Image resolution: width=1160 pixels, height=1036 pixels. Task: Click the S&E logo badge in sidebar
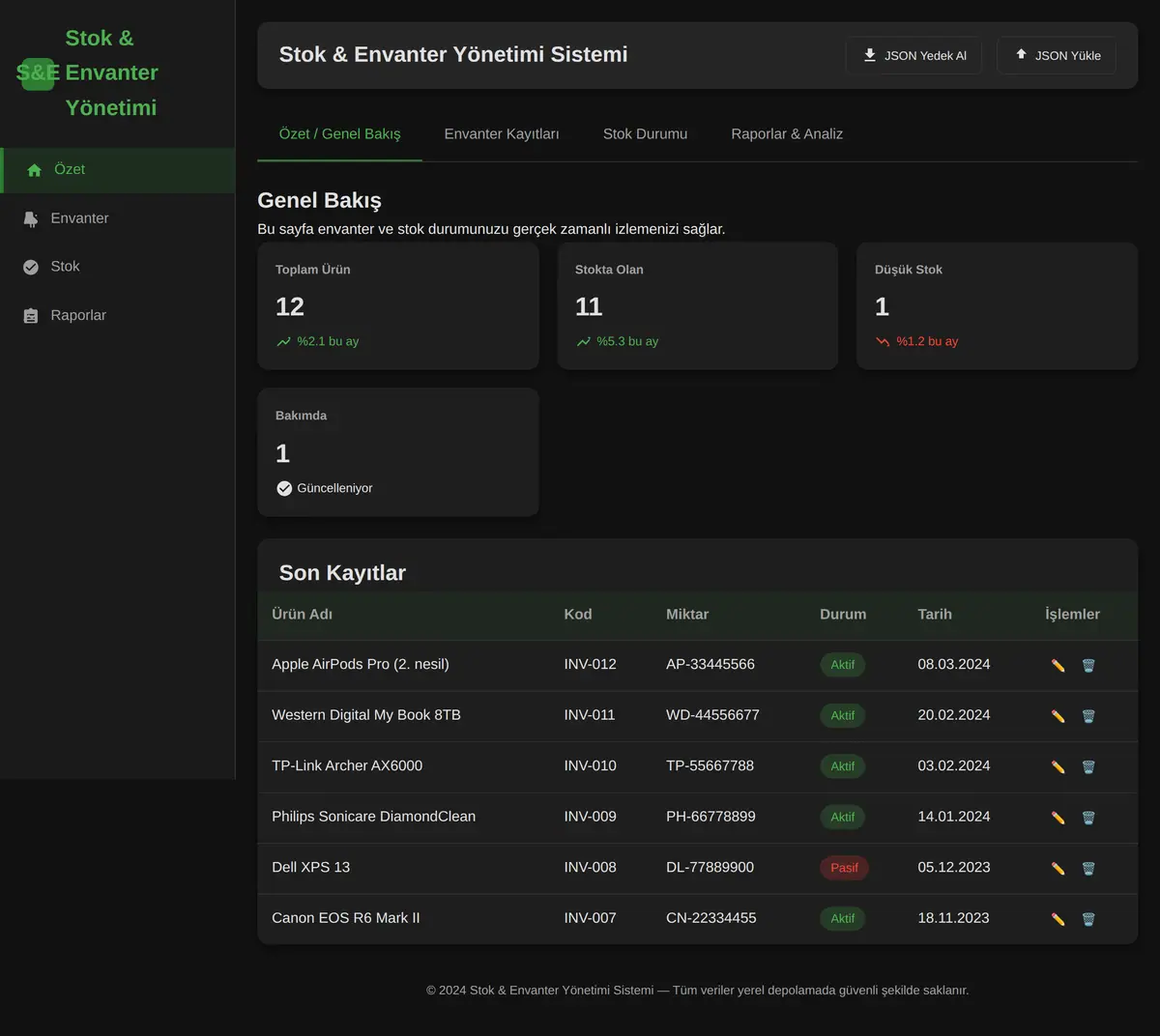(38, 73)
